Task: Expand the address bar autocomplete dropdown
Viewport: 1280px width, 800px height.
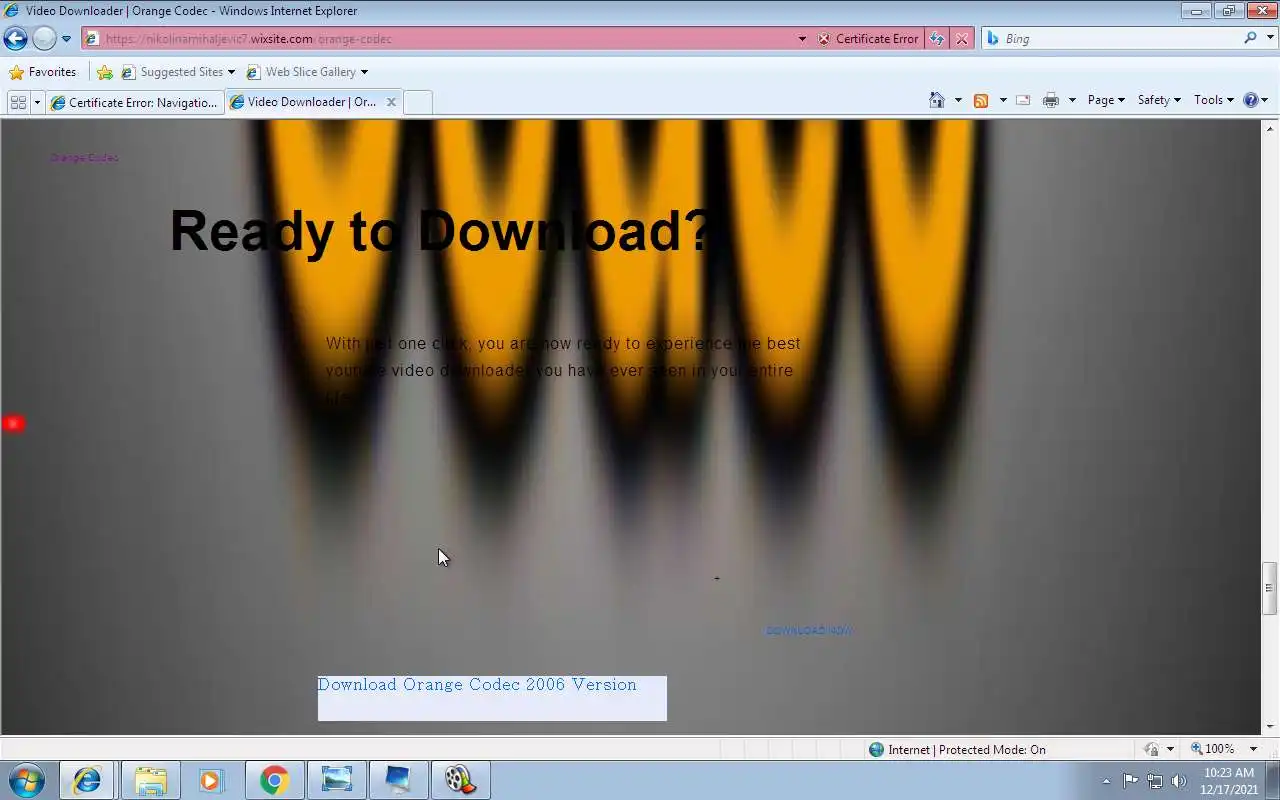Action: [802, 39]
